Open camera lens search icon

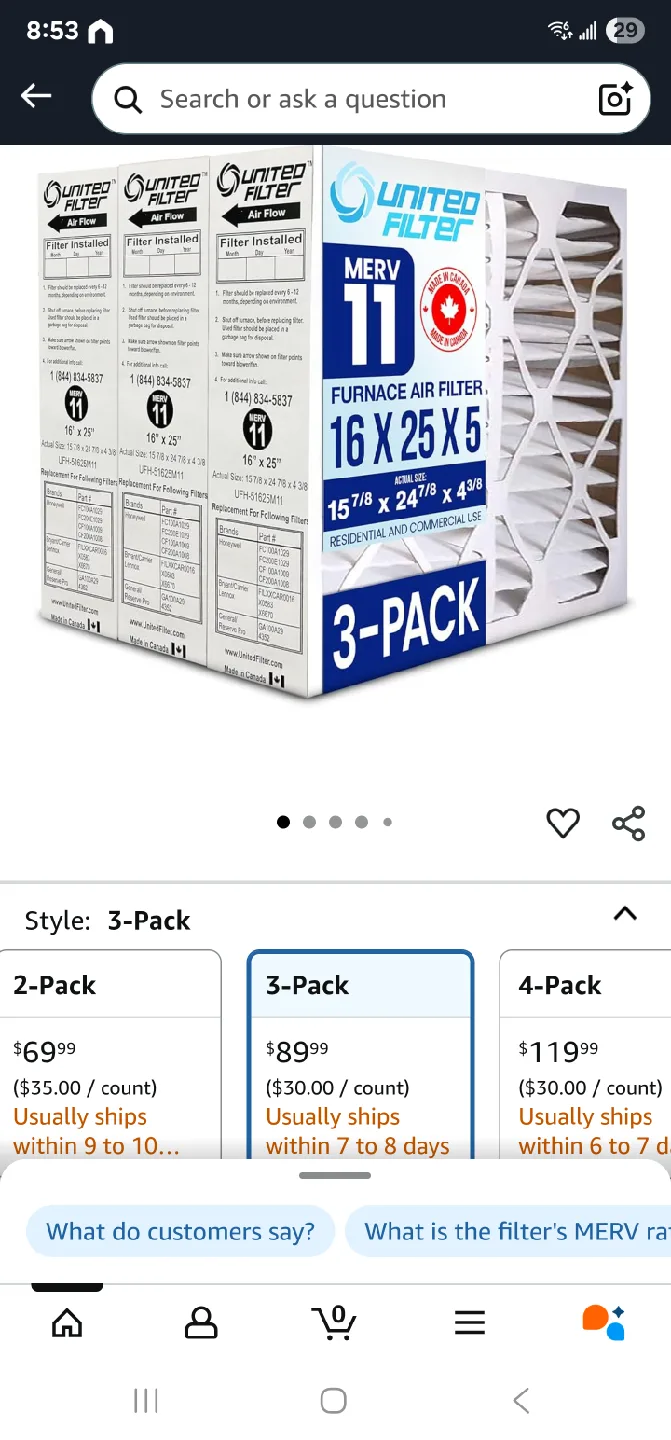pyautogui.click(x=616, y=99)
